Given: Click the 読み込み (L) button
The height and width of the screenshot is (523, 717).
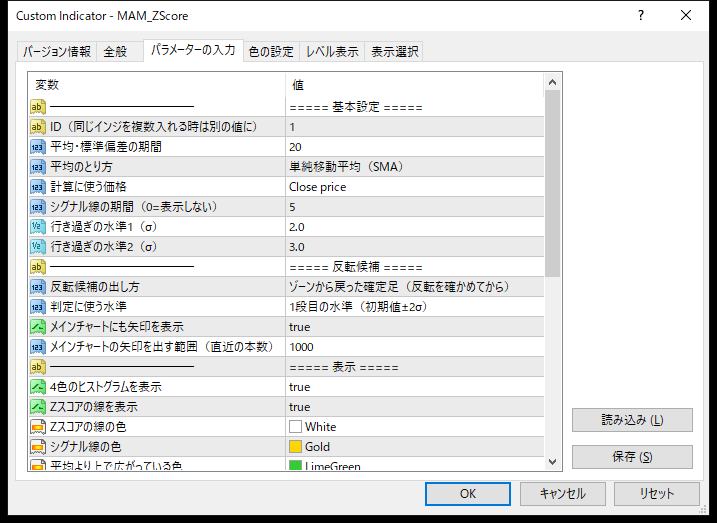Looking at the screenshot, I should point(632,420).
